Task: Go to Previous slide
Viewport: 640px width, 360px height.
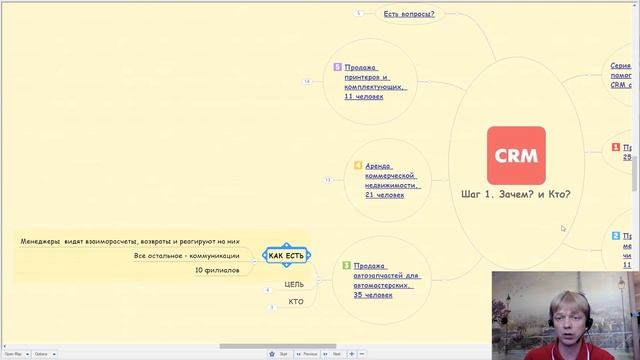Action: [x=306, y=354]
